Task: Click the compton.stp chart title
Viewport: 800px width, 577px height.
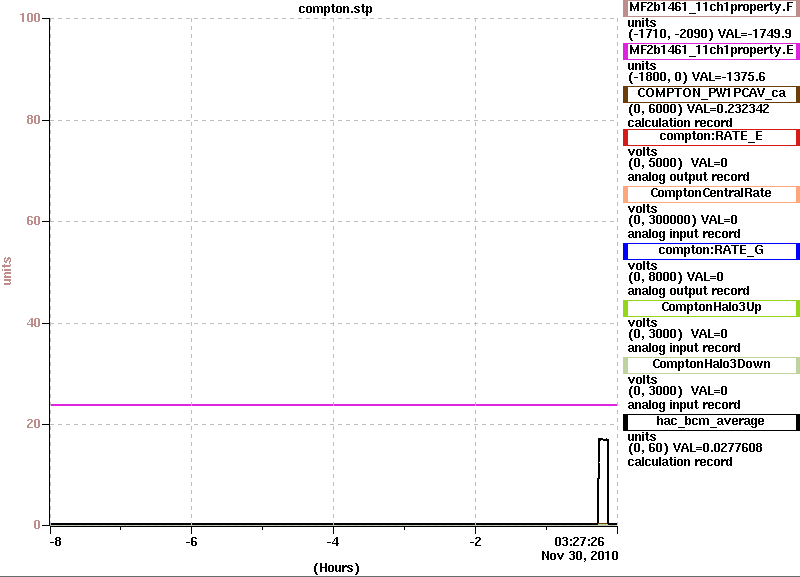Action: coord(335,9)
